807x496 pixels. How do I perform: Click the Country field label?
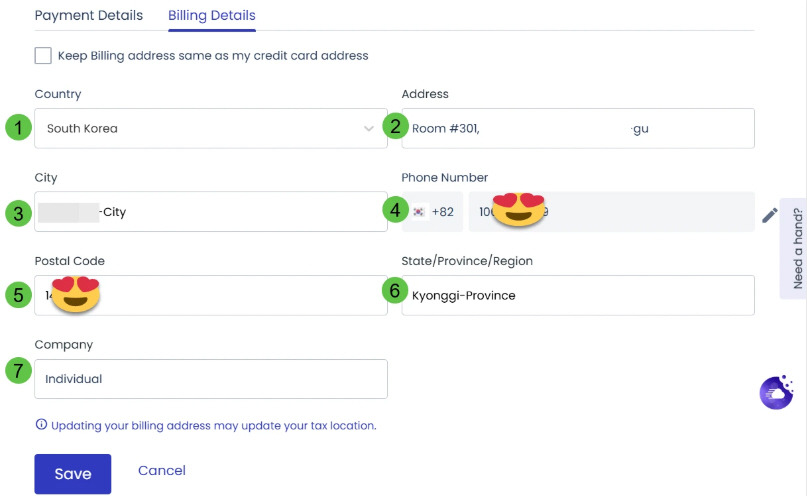(x=58, y=94)
